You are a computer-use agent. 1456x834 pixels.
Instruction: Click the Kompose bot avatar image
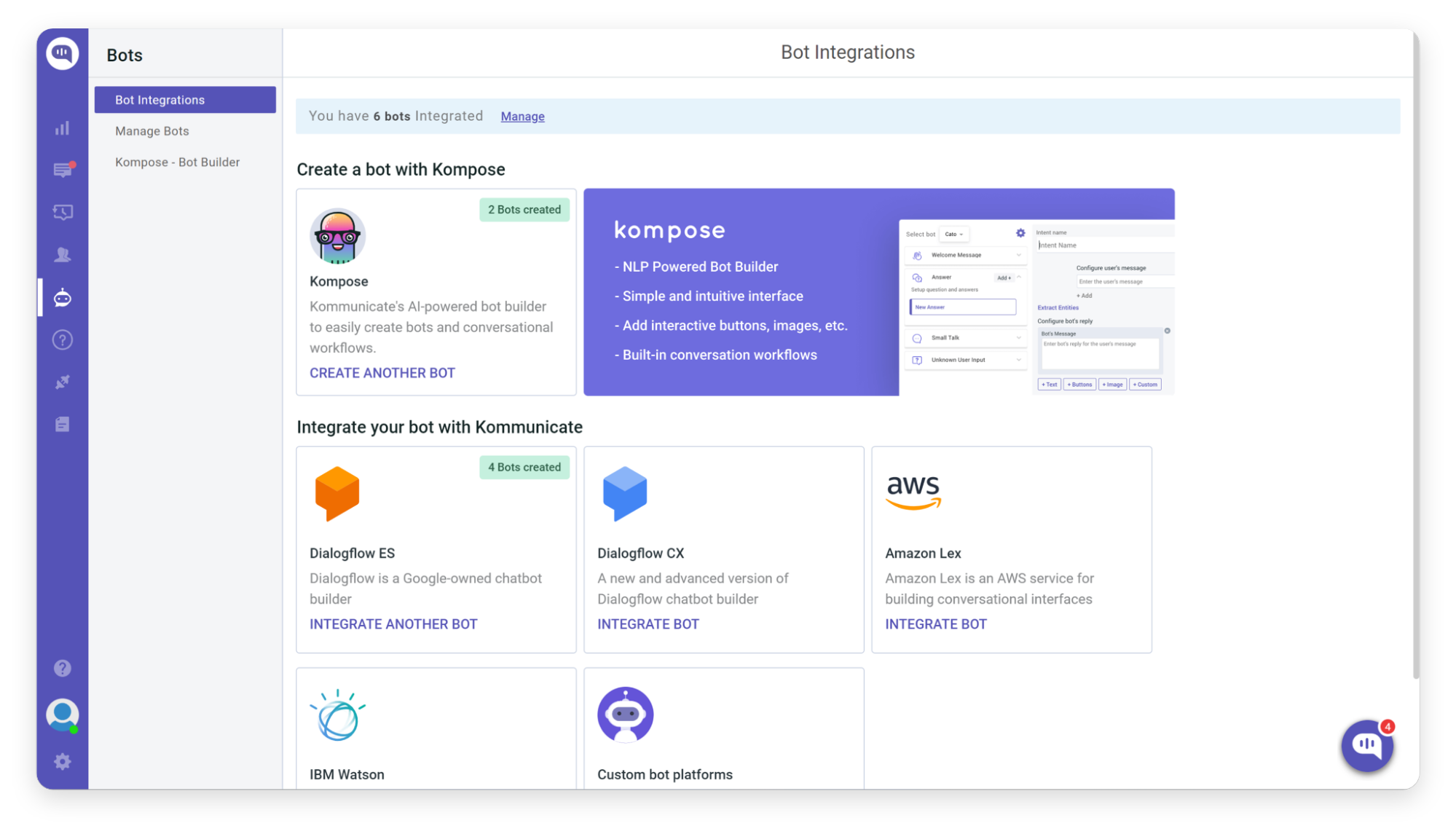click(337, 236)
